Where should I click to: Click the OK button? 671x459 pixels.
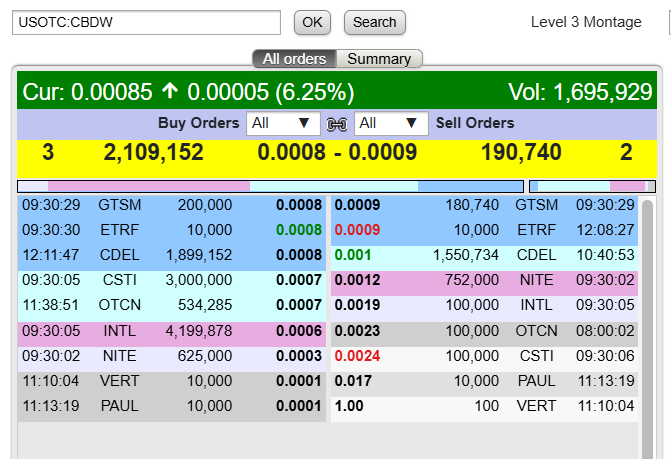pos(312,22)
